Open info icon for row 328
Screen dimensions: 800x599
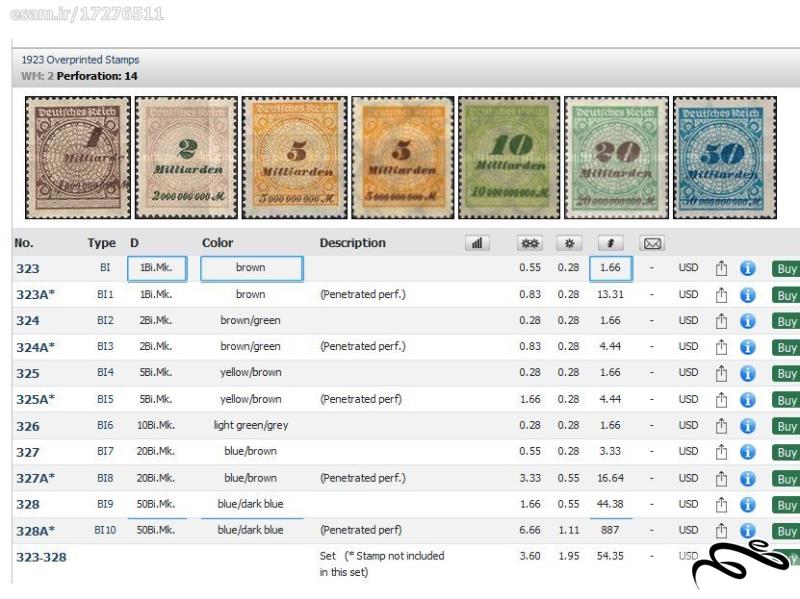[x=747, y=505]
